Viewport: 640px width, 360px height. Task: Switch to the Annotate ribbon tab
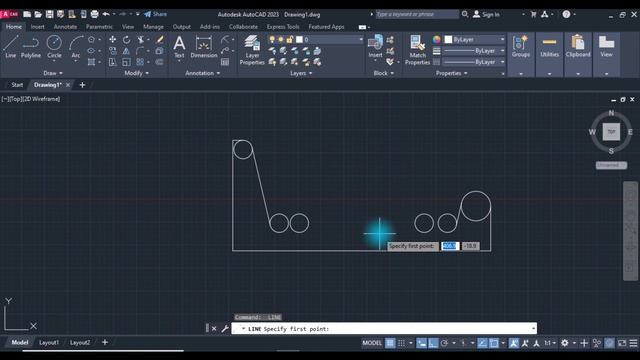65,27
